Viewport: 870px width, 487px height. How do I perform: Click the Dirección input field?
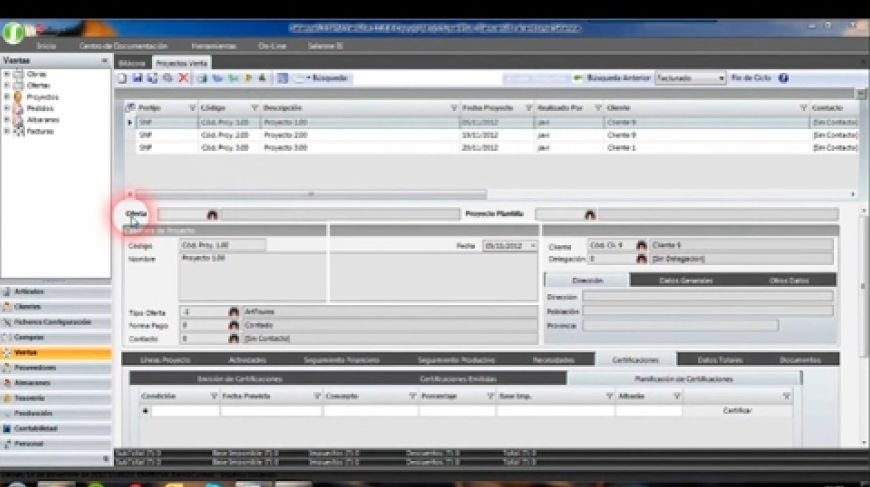point(707,297)
